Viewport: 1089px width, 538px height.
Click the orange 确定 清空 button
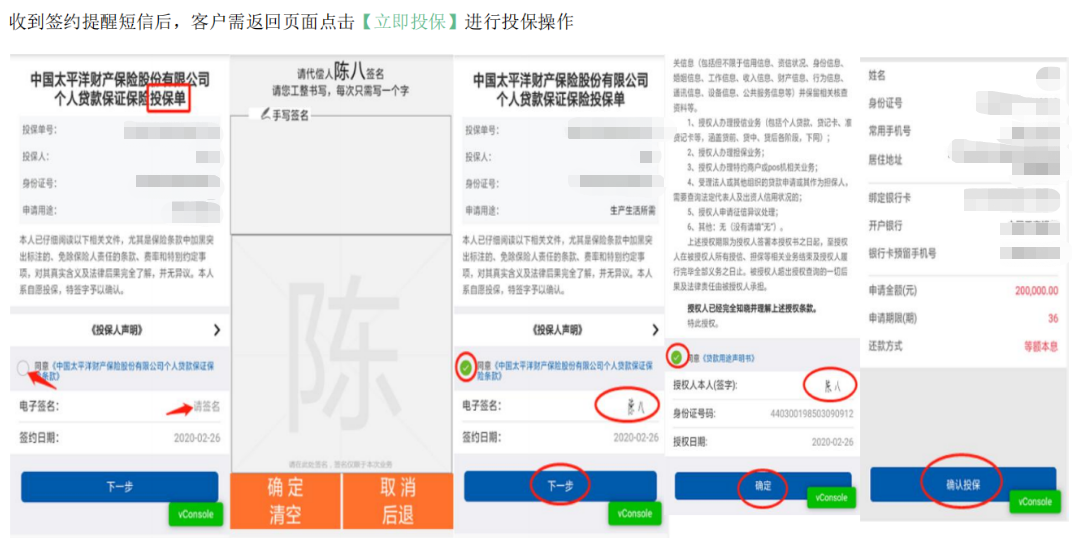coord(285,501)
